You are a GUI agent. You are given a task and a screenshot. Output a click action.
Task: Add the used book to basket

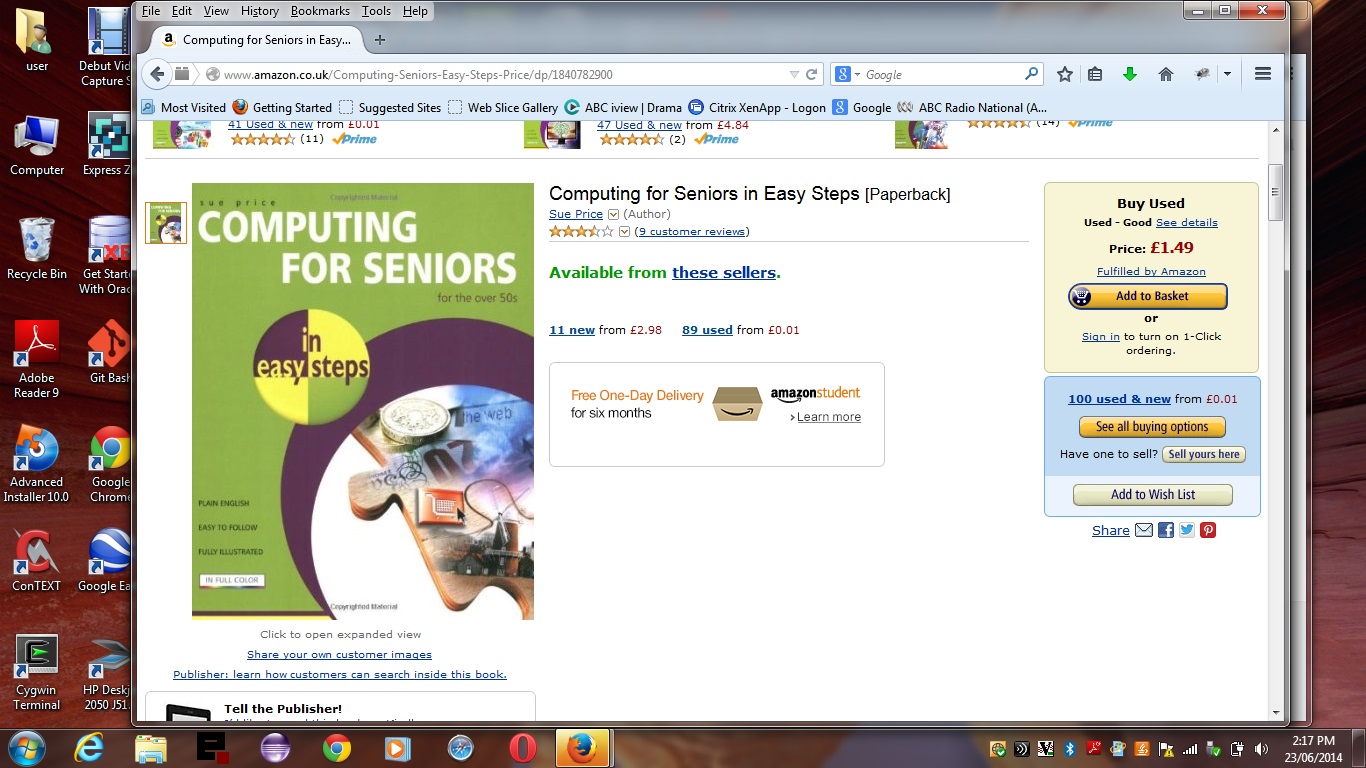point(1148,296)
